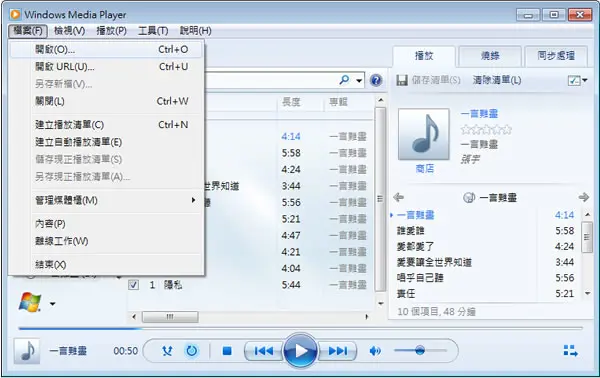
Task: Choose 建立播放清單(C) menu entry
Action: pos(106,125)
